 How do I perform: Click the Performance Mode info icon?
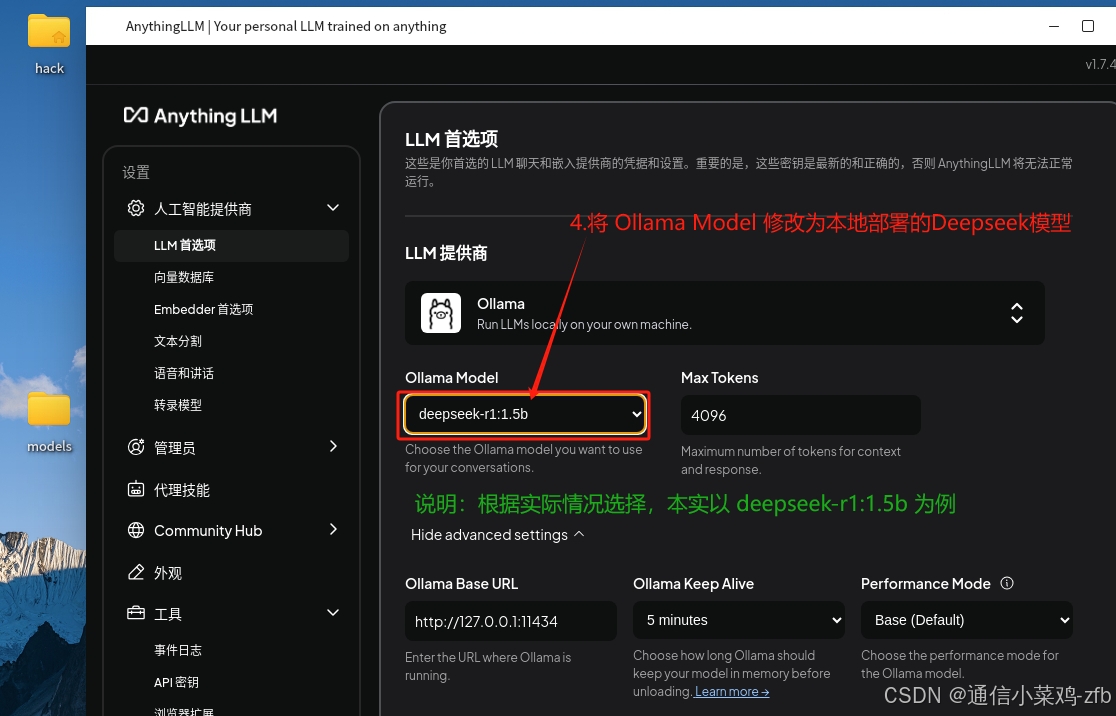[x=1006, y=583]
